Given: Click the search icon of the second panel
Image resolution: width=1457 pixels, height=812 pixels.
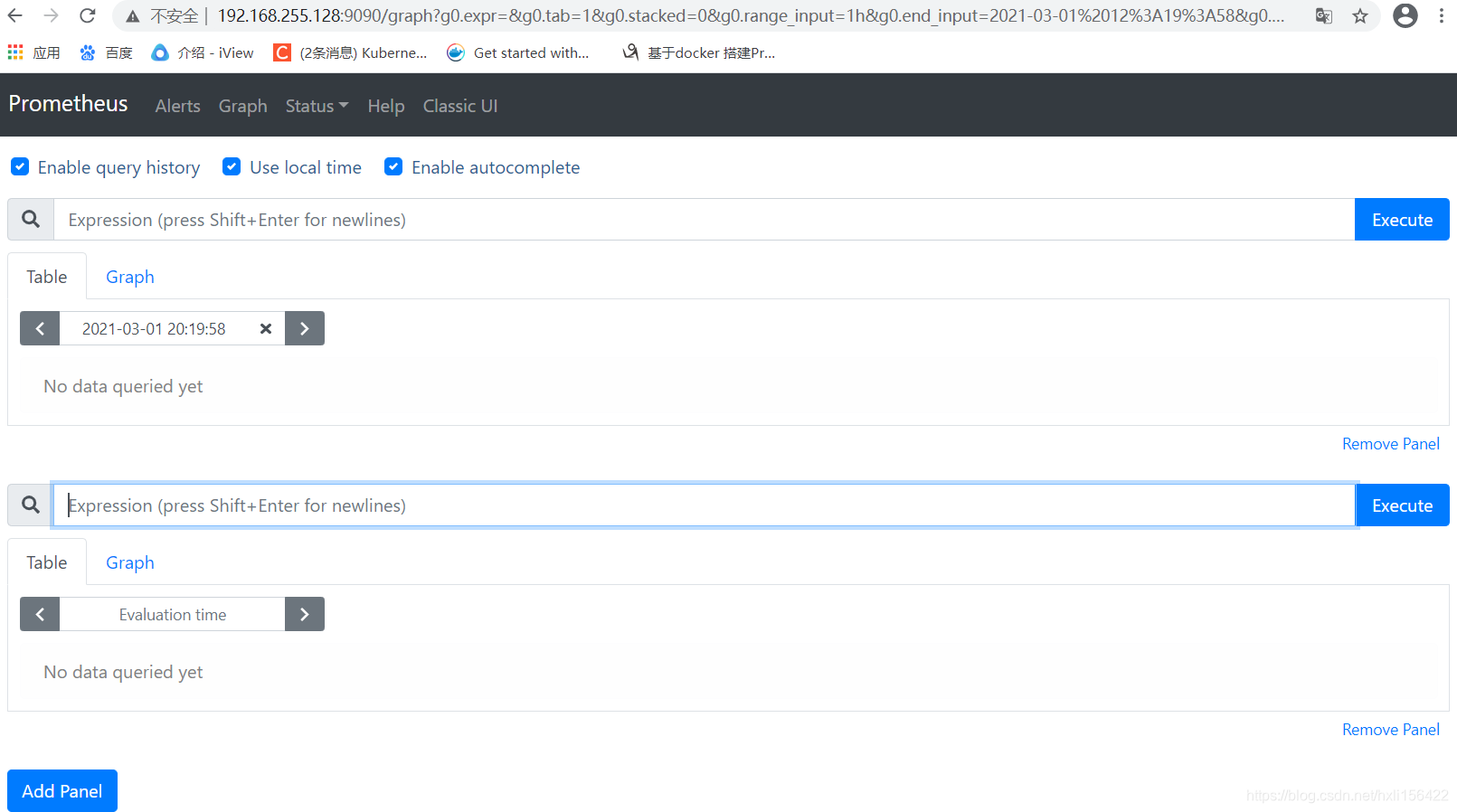Looking at the screenshot, I should tap(31, 505).
